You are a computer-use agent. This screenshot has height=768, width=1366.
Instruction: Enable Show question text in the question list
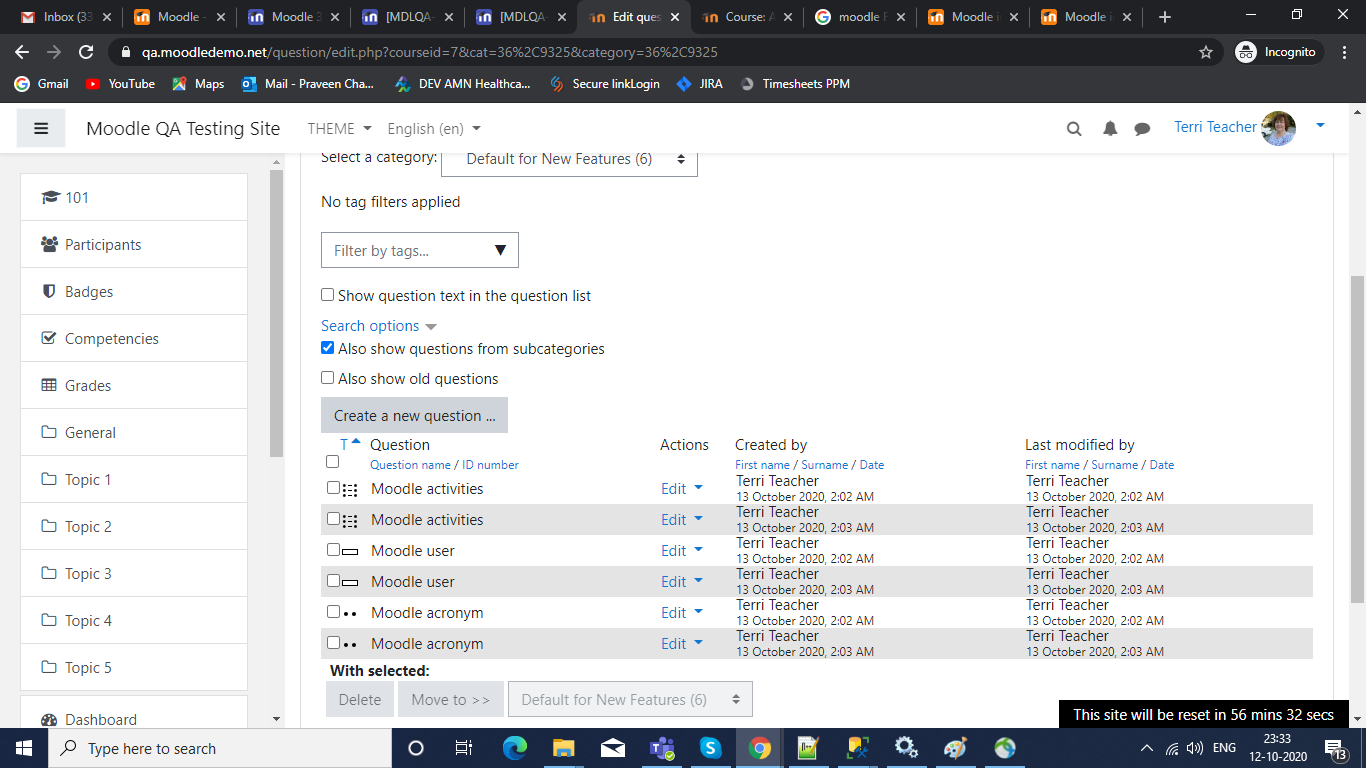click(327, 295)
